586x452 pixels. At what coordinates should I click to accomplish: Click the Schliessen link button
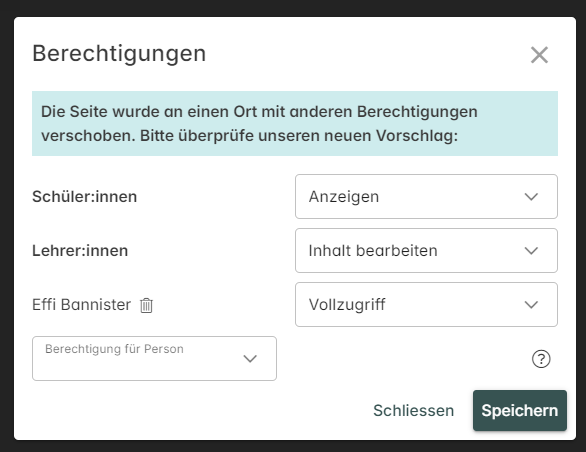pyautogui.click(x=413, y=411)
